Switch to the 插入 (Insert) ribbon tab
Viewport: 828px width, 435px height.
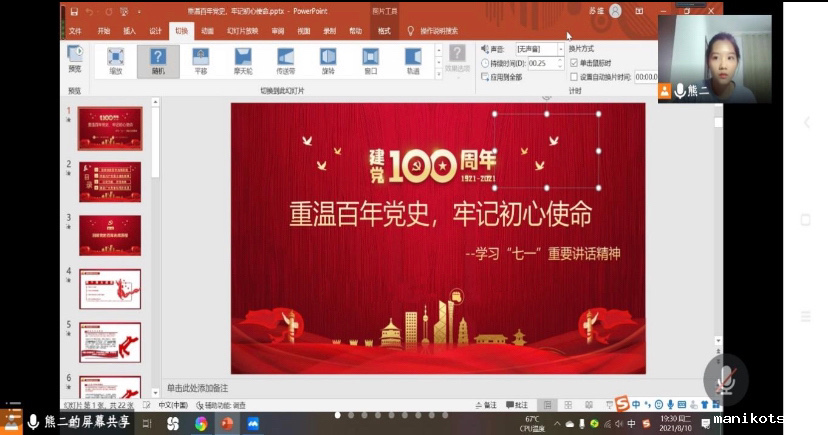click(x=129, y=31)
